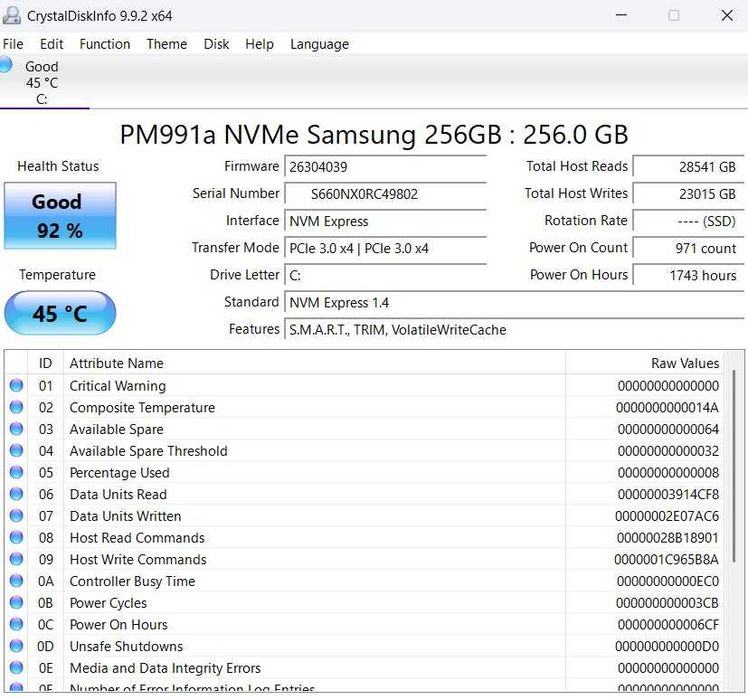The height and width of the screenshot is (699, 748).
Task: Select the Critical Warning attribute name
Action: point(118,386)
